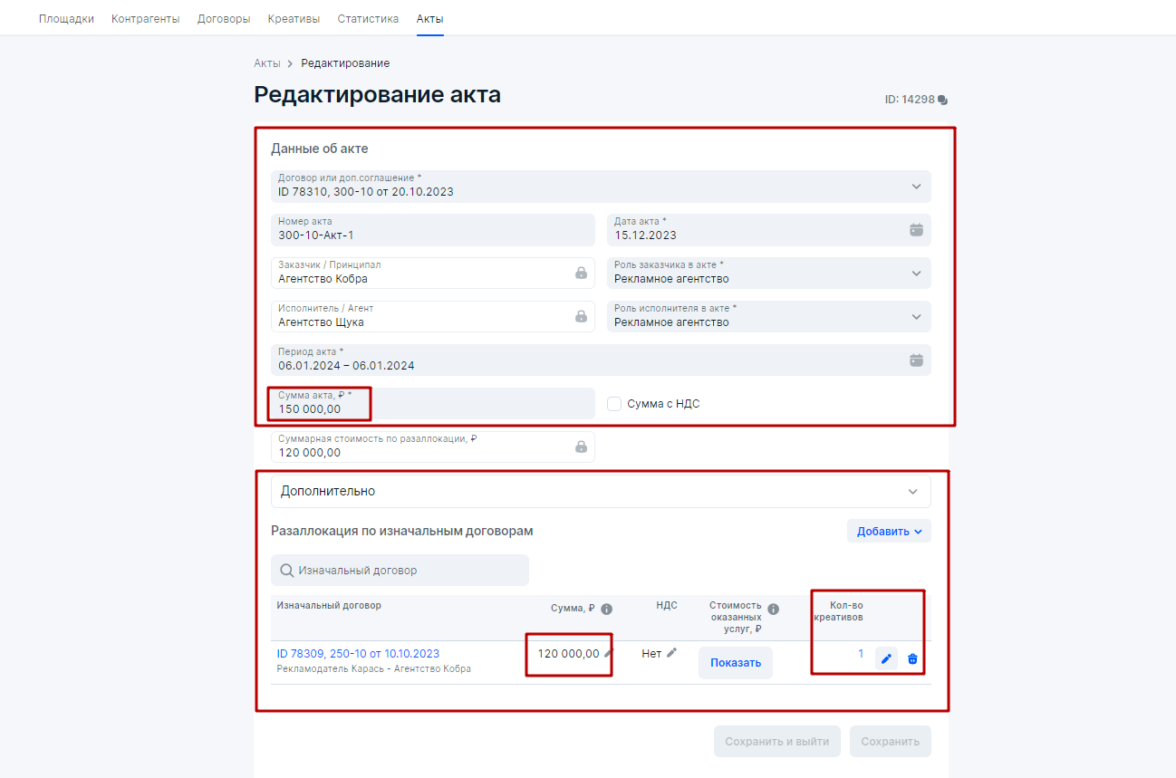The width and height of the screenshot is (1176, 778).
Task: Click the info icon near Стоимость оказанных услуг
Action: point(773,609)
